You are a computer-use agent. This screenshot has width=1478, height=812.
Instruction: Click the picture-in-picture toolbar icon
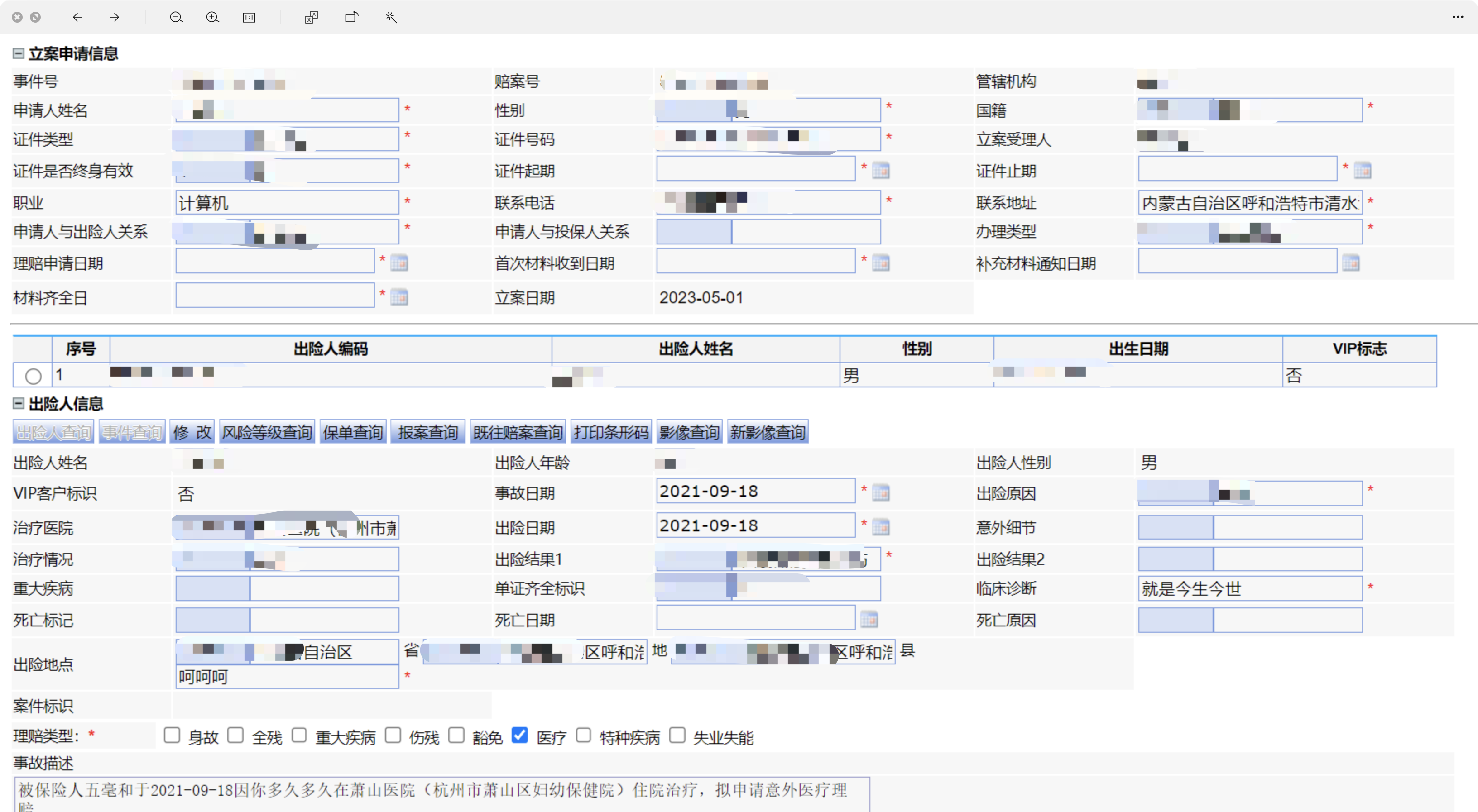pyautogui.click(x=311, y=17)
